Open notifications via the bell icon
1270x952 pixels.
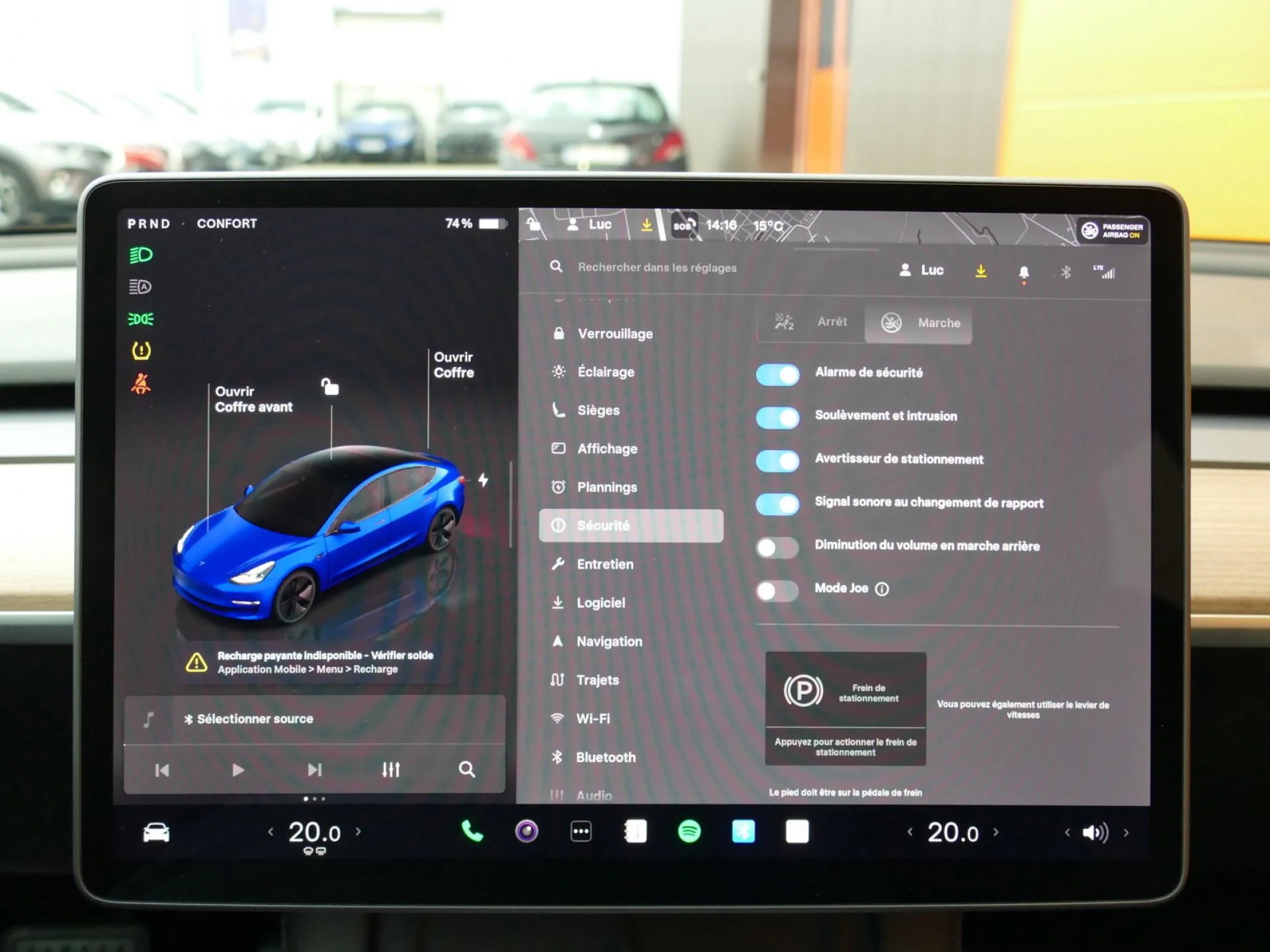coord(1024,270)
